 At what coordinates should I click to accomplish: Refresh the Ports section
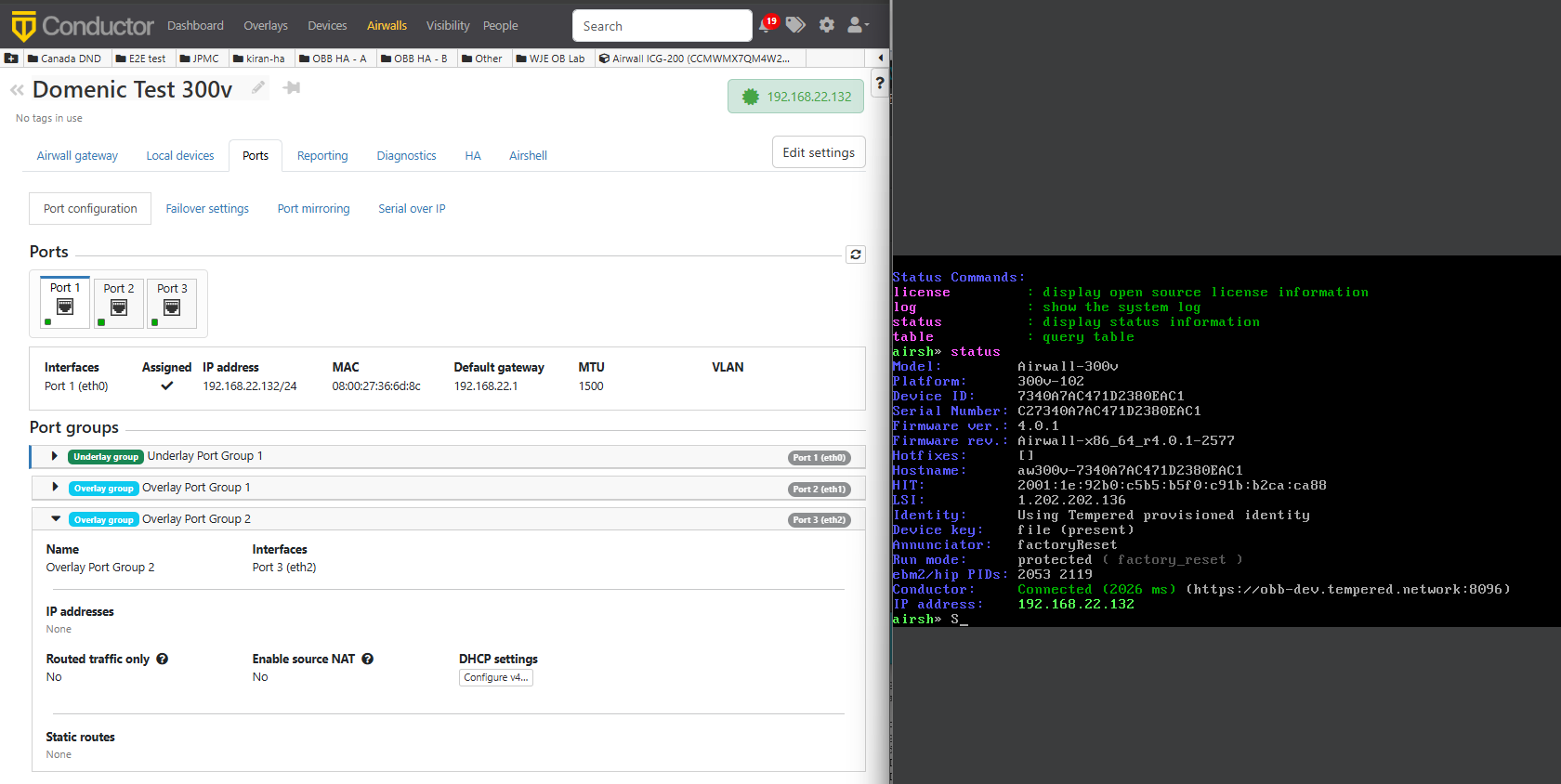click(x=856, y=254)
